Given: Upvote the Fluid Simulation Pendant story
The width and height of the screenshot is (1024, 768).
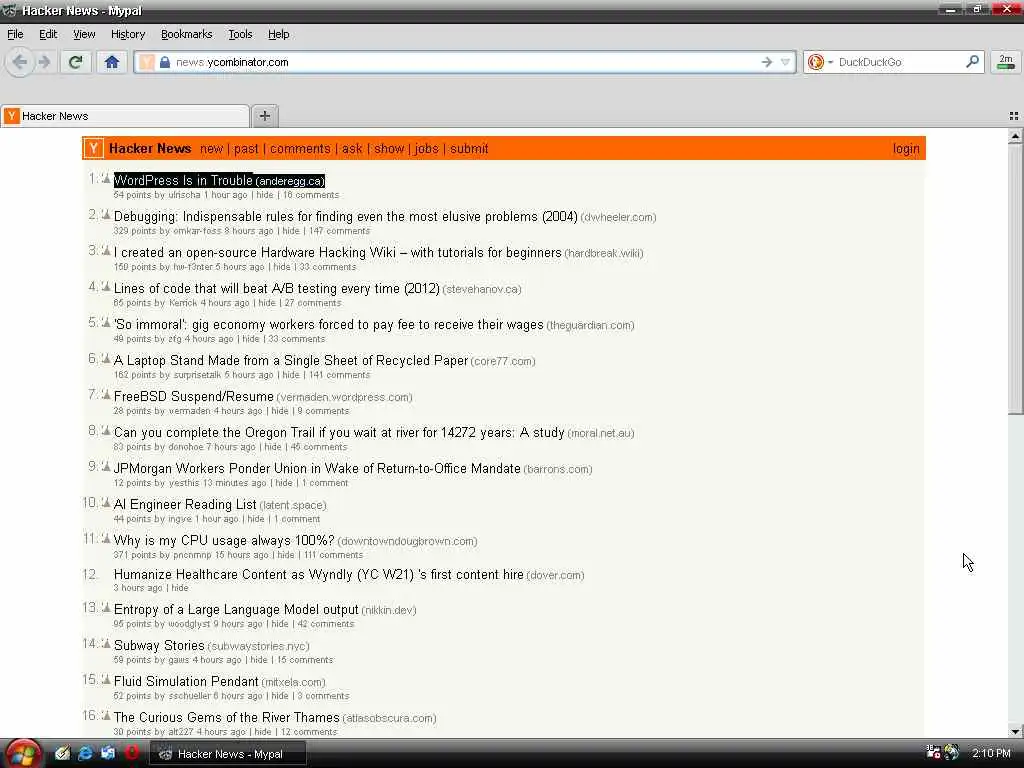Looking at the screenshot, I should click(x=106, y=679).
